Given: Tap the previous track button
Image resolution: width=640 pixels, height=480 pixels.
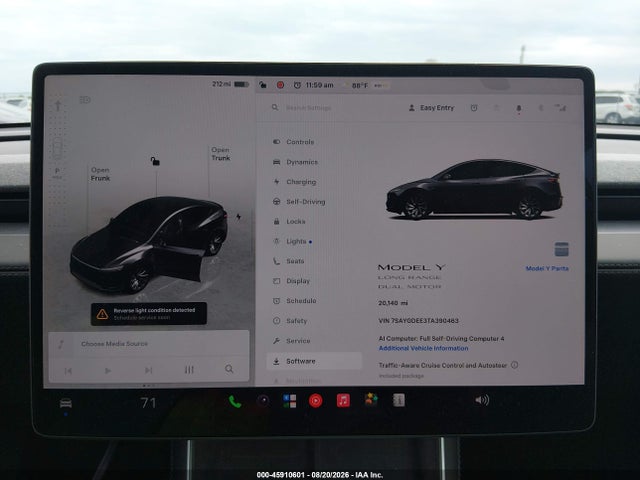Looking at the screenshot, I should (68, 371).
